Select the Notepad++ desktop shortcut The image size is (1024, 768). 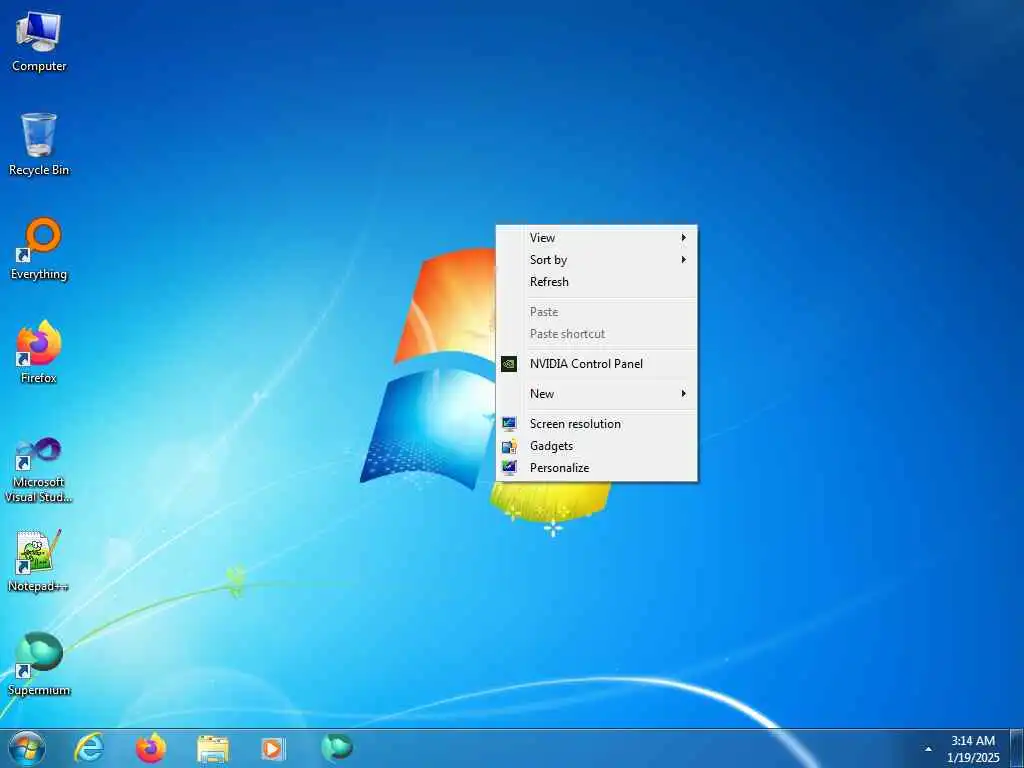tap(39, 560)
